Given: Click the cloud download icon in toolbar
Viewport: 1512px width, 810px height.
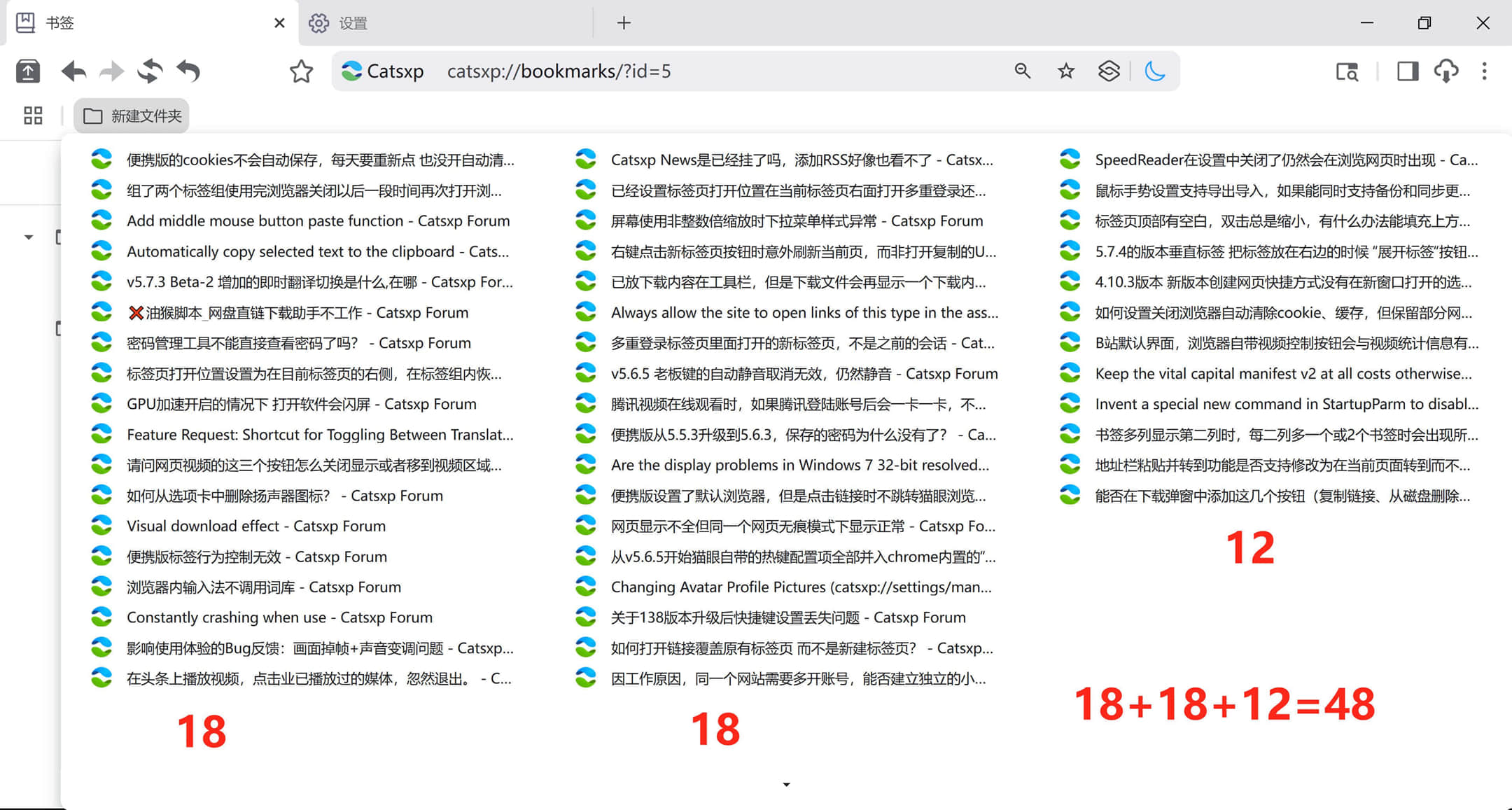Looking at the screenshot, I should tap(1445, 71).
